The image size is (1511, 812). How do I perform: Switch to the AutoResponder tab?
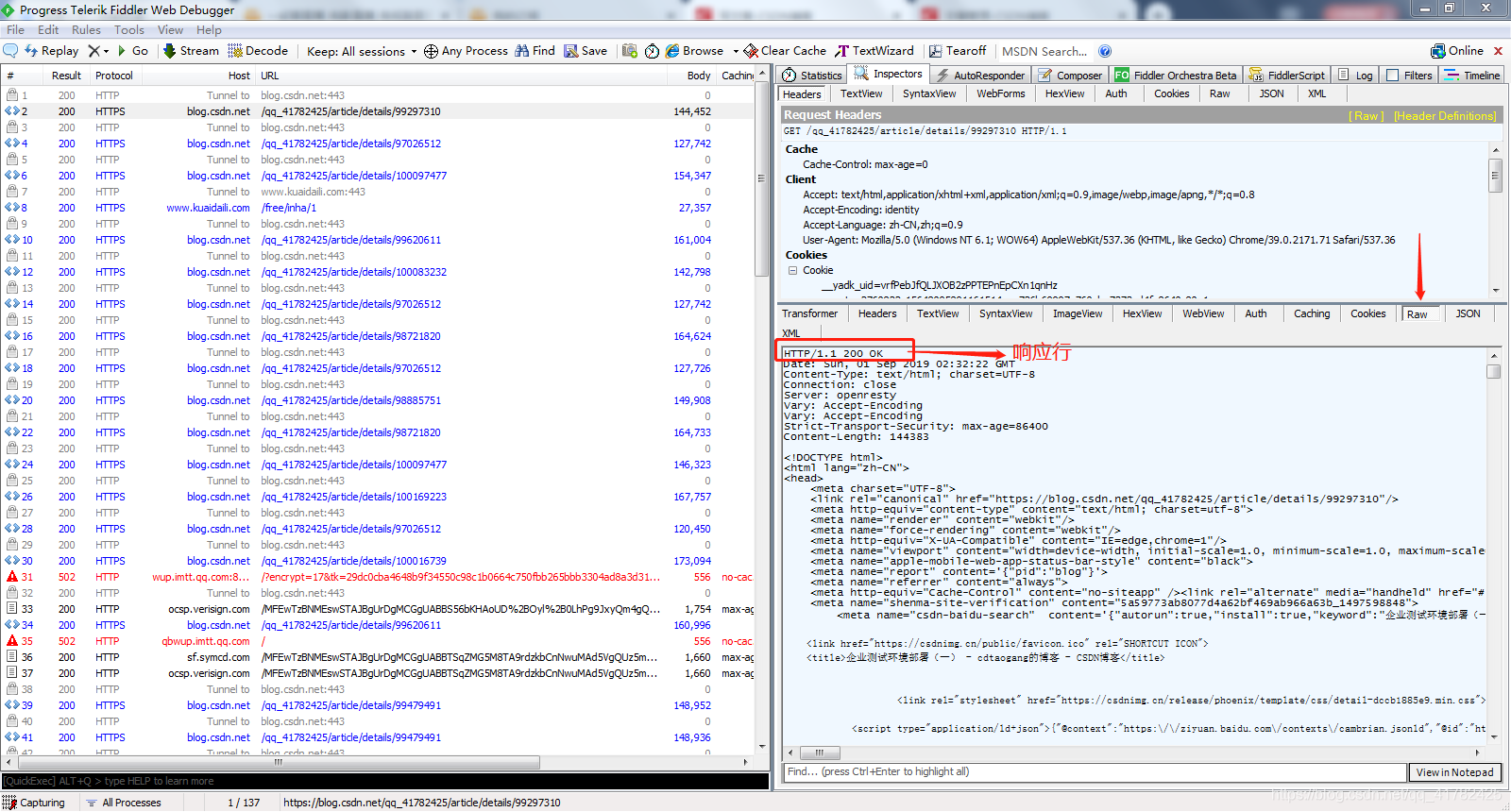pos(980,75)
